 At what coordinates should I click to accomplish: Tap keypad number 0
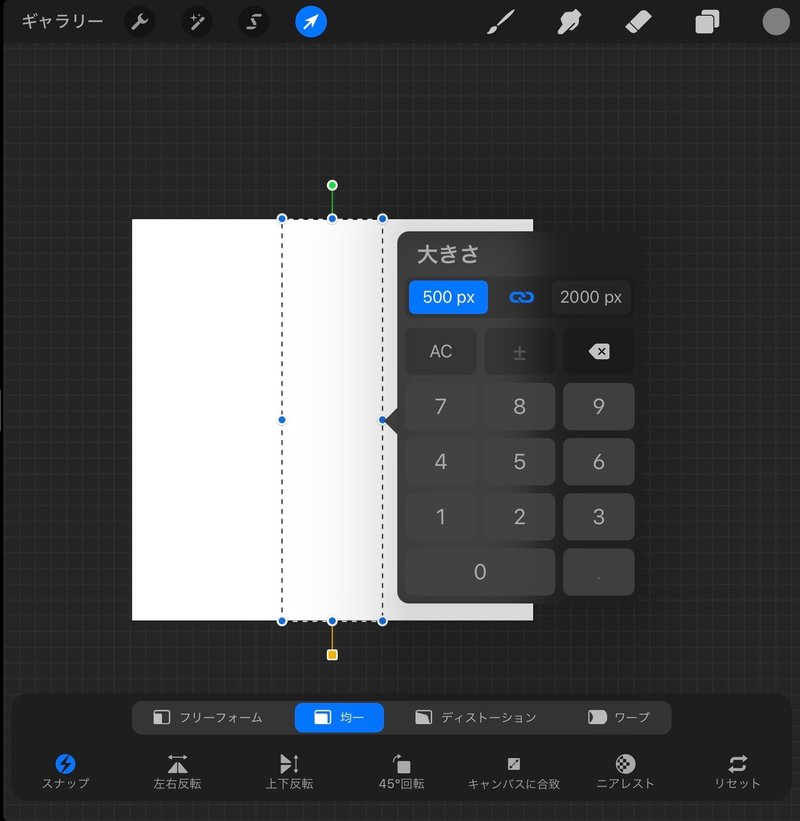[x=480, y=572]
